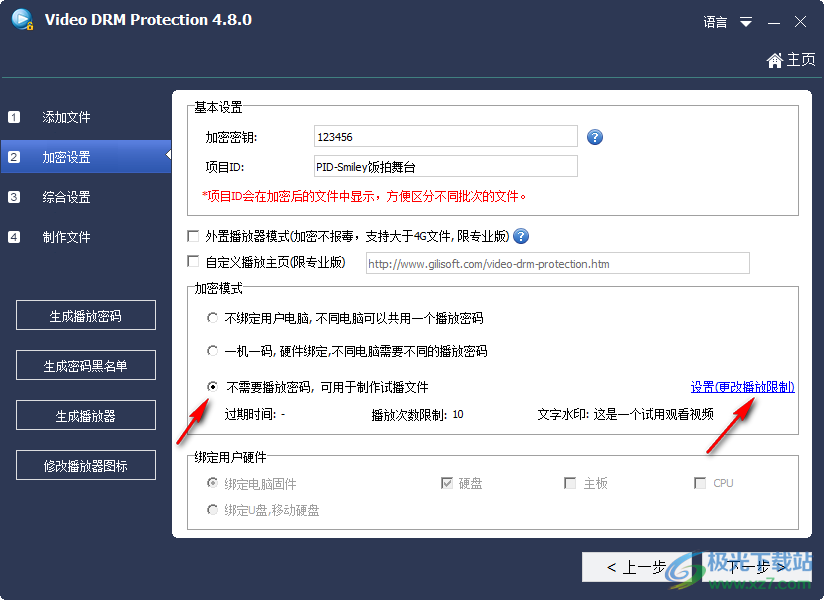Click the step 2 number icon for 加密设置
824x600 pixels.
click(14, 157)
